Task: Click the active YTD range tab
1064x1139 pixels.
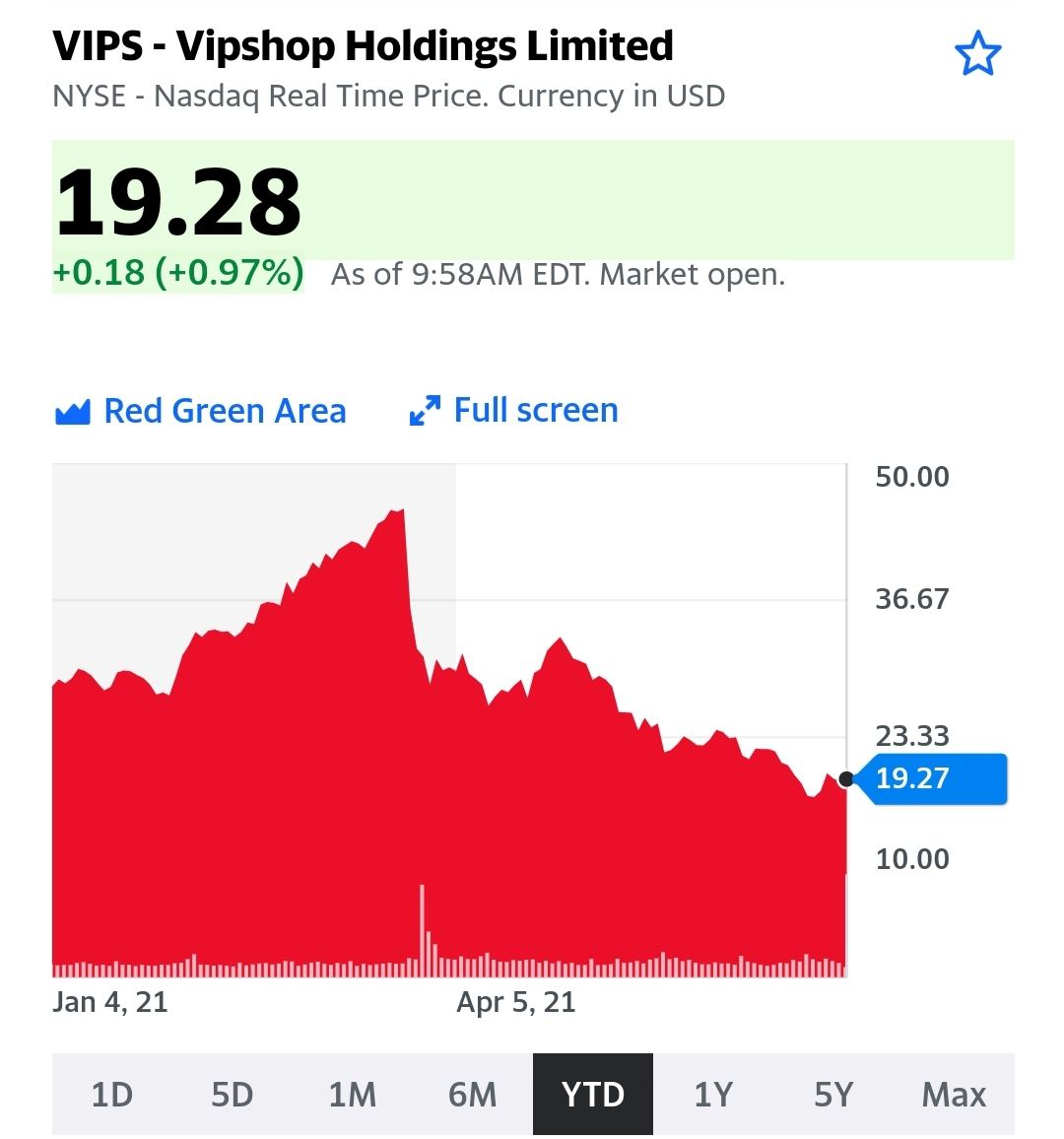Action: tap(592, 1095)
